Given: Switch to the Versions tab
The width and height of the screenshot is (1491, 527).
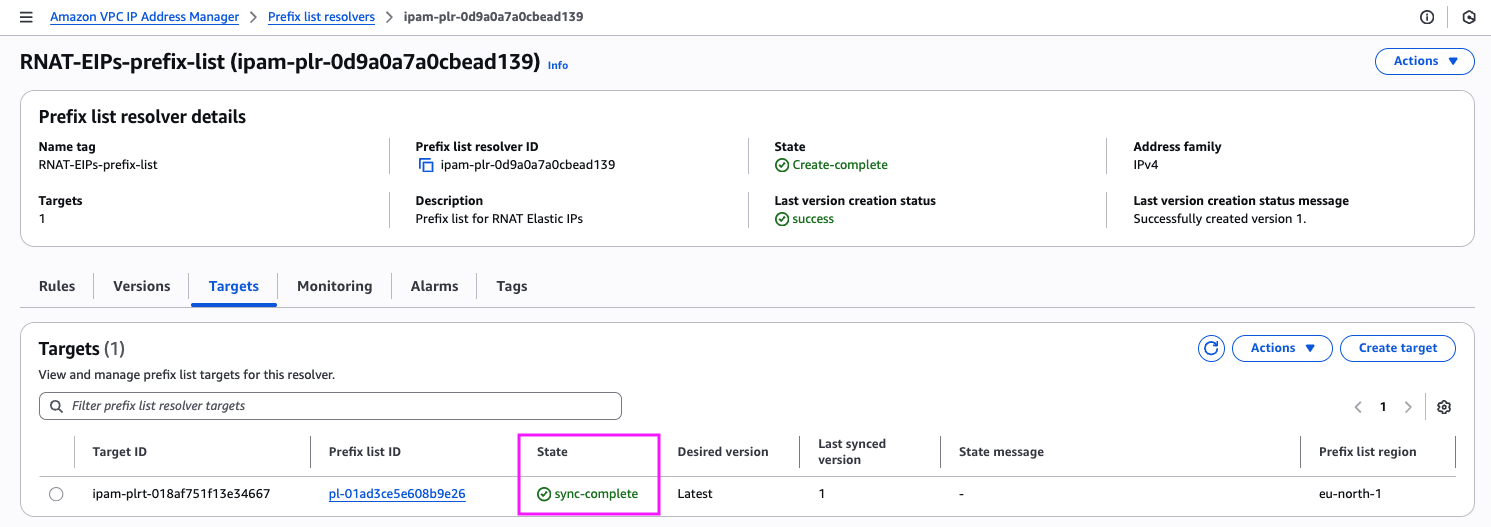Looking at the screenshot, I should (x=142, y=286).
